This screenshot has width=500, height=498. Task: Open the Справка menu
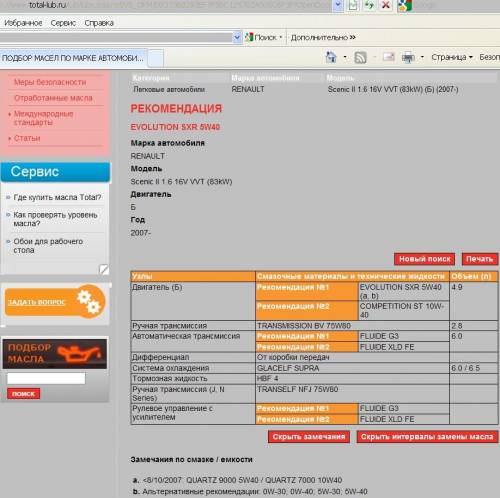tap(99, 23)
